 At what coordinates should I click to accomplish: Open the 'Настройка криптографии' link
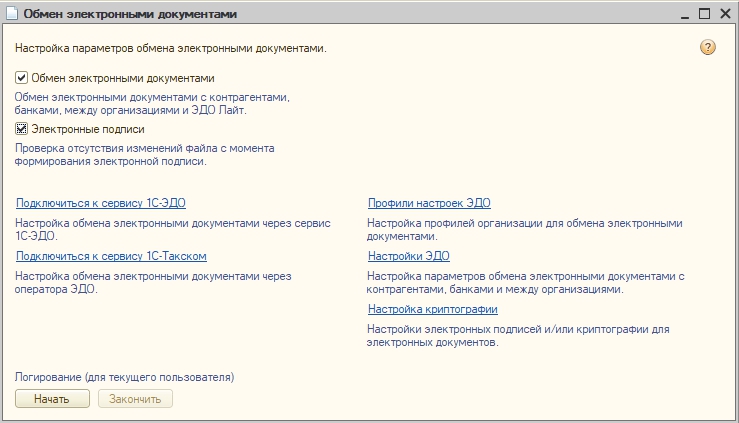[x=433, y=309]
